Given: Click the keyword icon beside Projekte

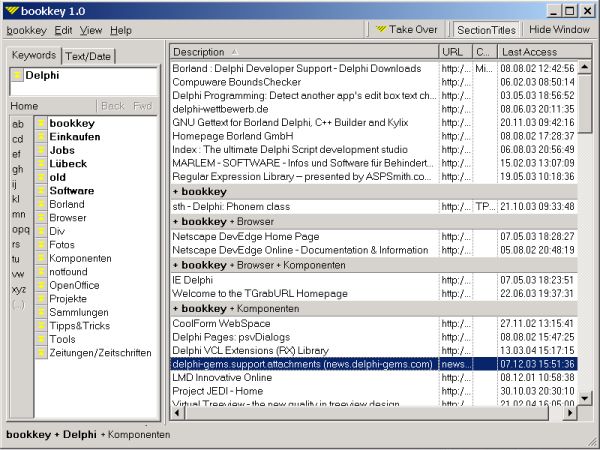Looking at the screenshot, I should 41,298.
